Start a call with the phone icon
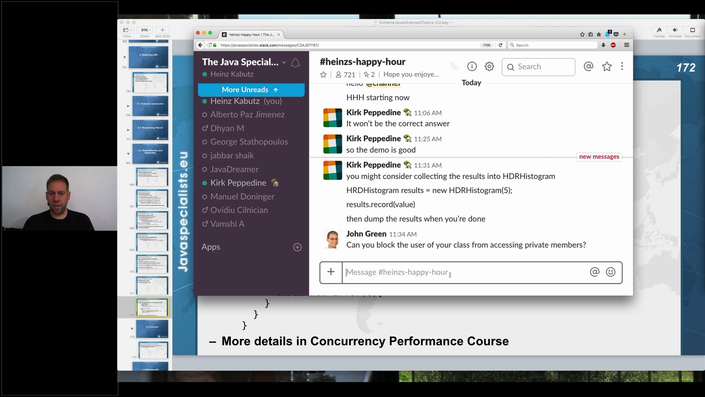The image size is (705, 397). (x=455, y=67)
